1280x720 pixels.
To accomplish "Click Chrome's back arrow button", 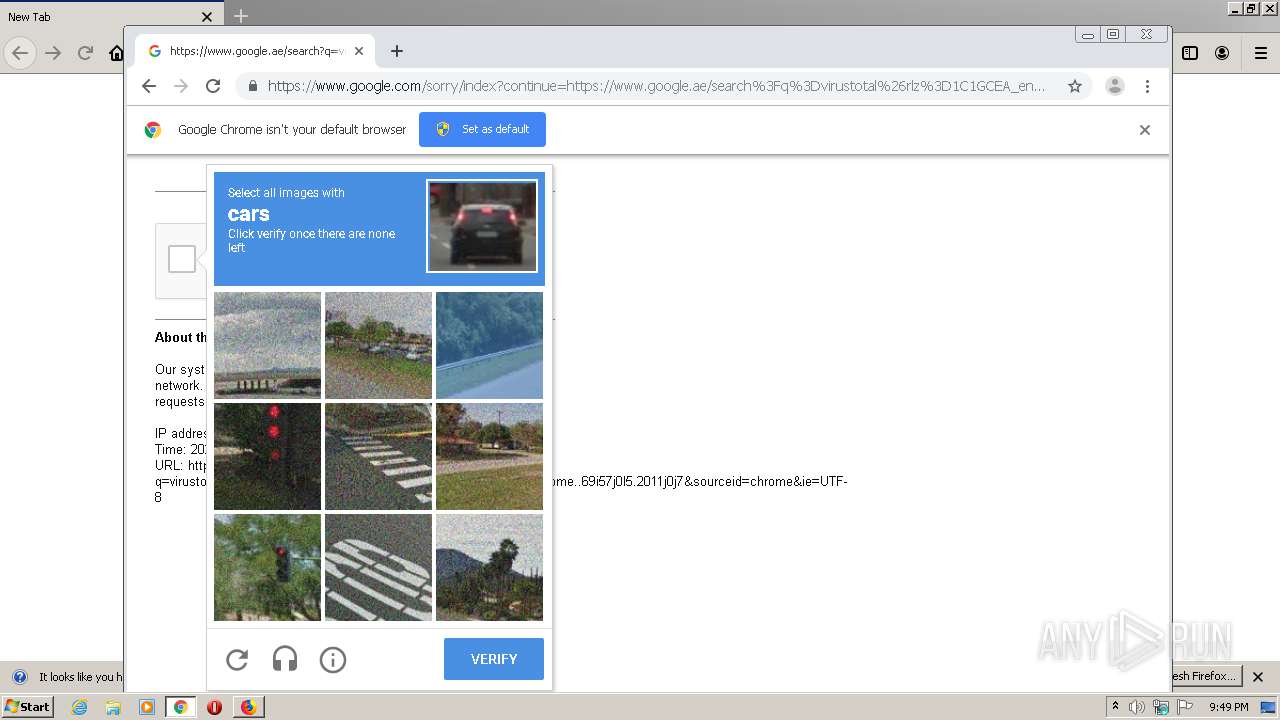I will [x=149, y=86].
